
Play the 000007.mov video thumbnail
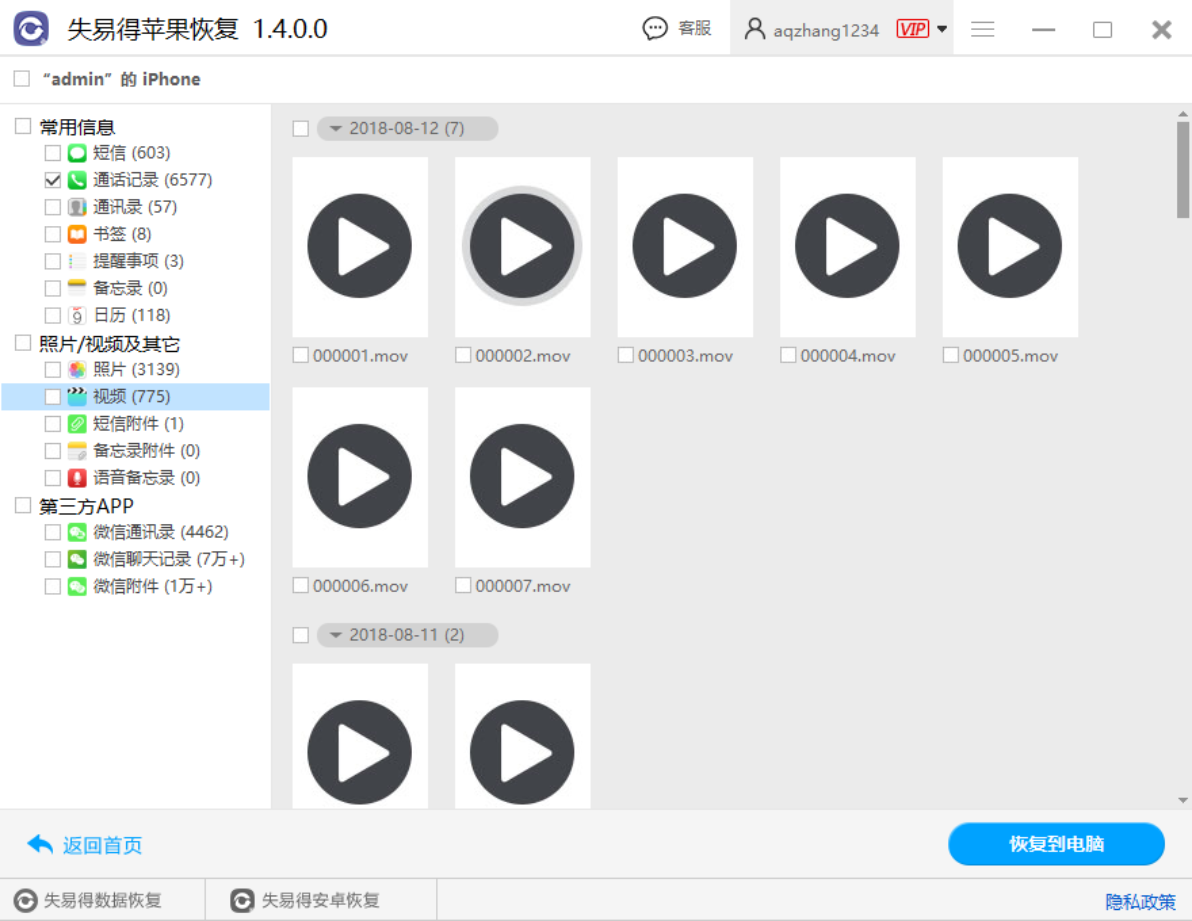point(522,476)
